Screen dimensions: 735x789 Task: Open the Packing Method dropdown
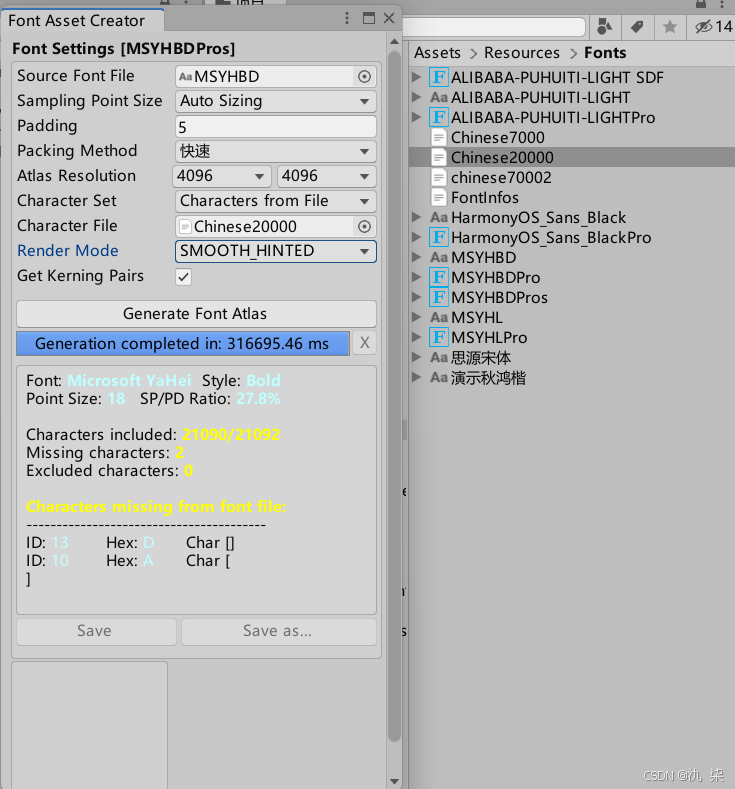(276, 151)
